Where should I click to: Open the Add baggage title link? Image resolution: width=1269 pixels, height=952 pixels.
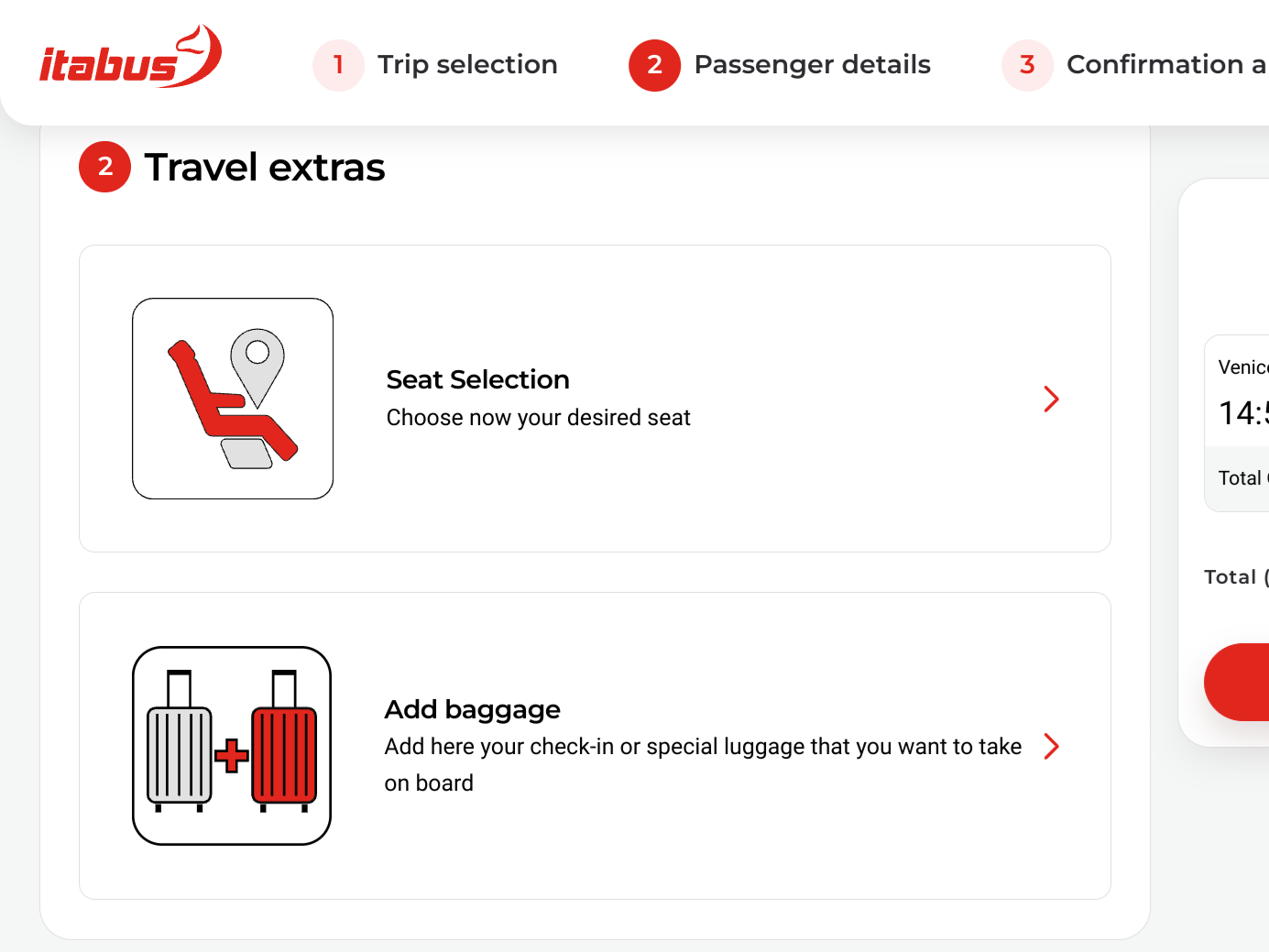(472, 709)
